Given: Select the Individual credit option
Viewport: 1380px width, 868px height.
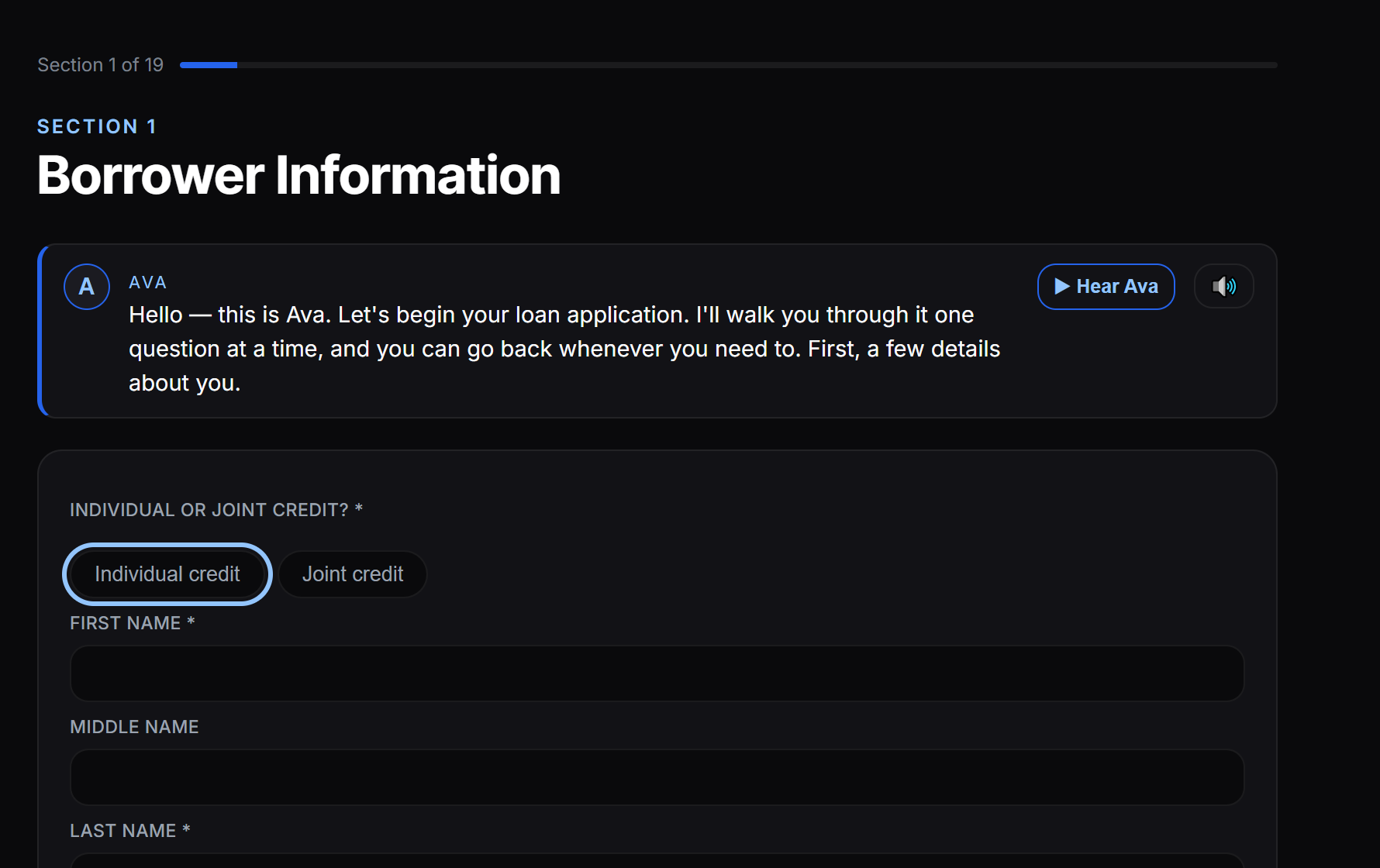Looking at the screenshot, I should coord(167,574).
